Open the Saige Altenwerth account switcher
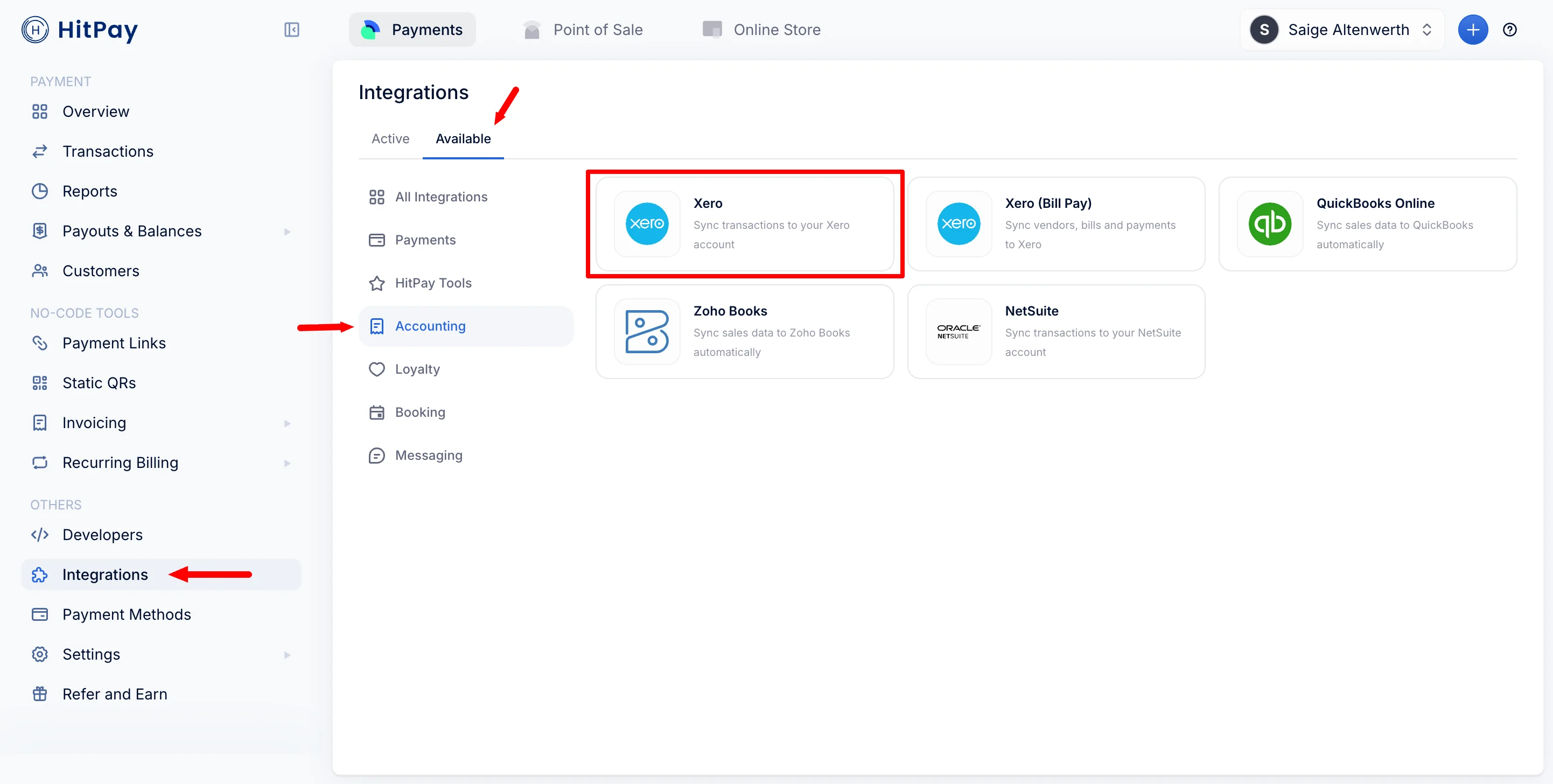This screenshot has height=784, width=1553. point(1341,30)
